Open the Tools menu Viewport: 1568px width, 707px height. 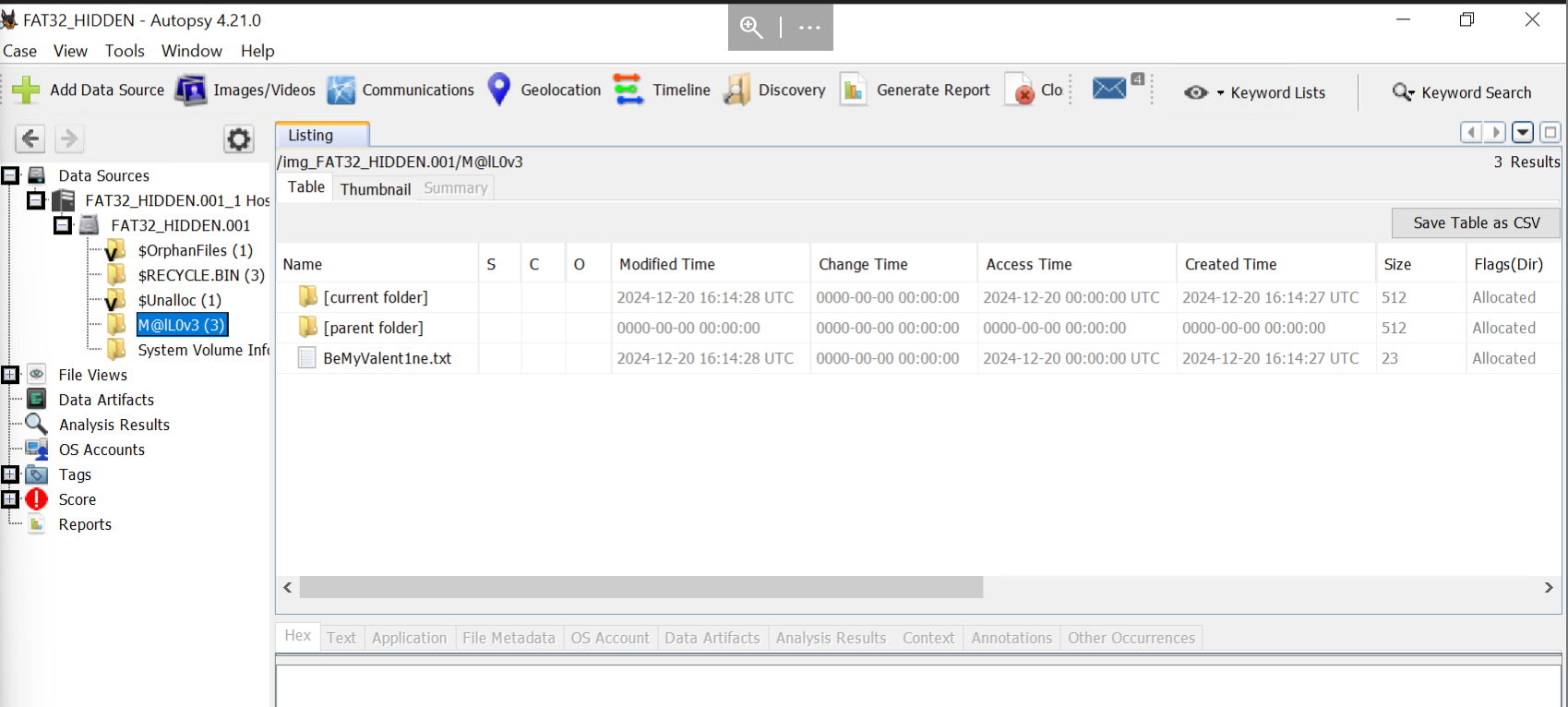(x=125, y=51)
